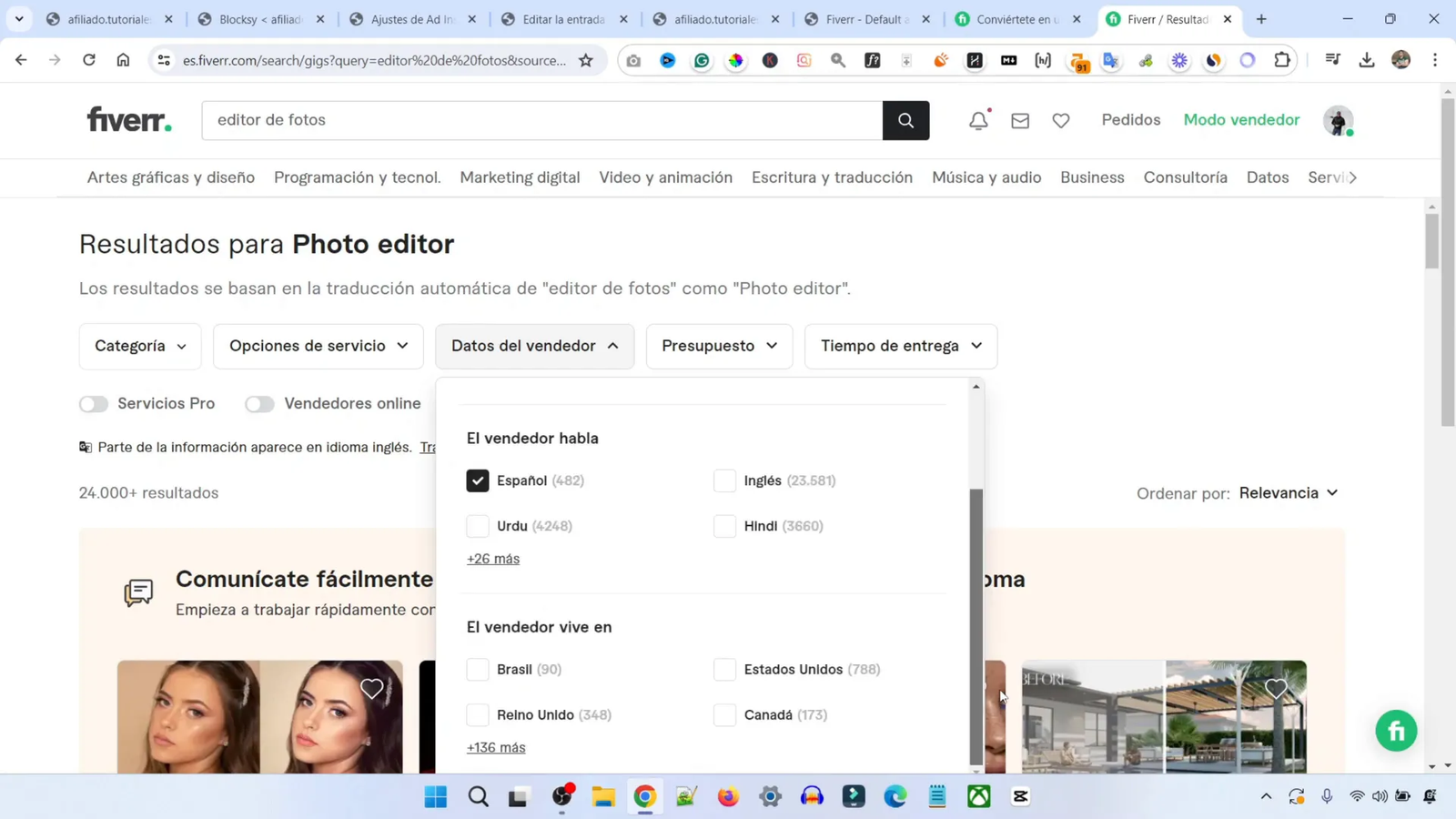Open the messages envelope icon
Image resolution: width=1456 pixels, height=819 pixels.
point(1020,119)
